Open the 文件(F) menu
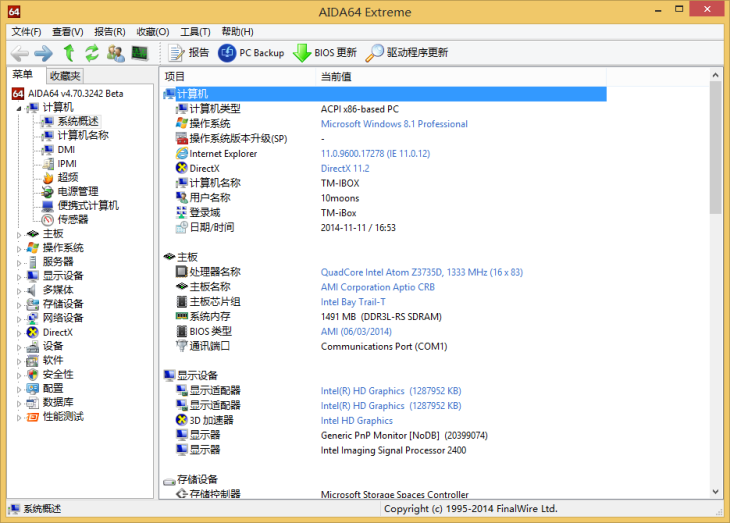 tap(26, 32)
